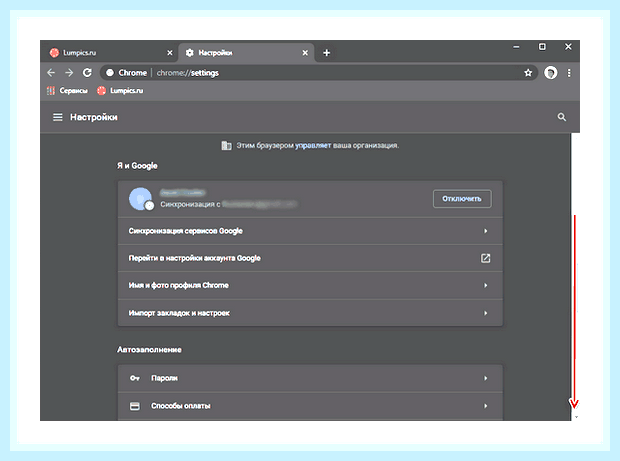The height and width of the screenshot is (461, 620).
Task: Open the Сервисы bookmark apps shortcut
Action: [x=67, y=91]
